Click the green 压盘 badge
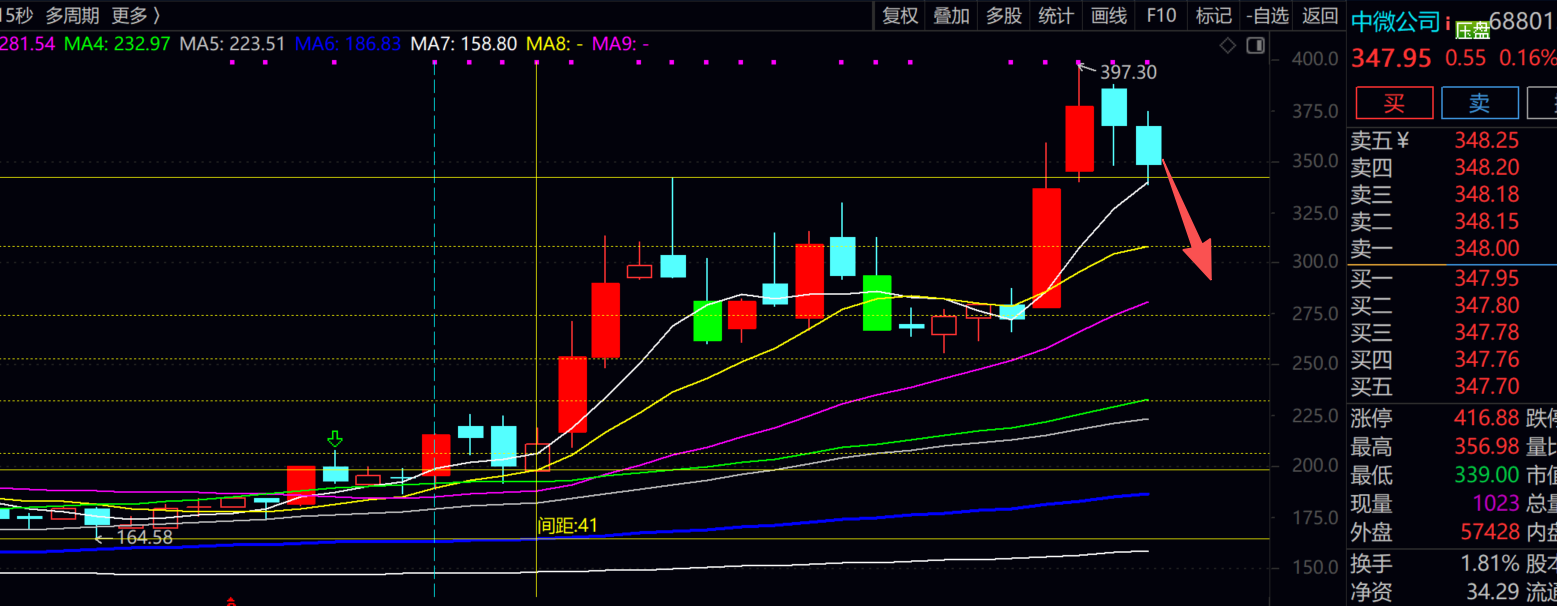1557x606 pixels. click(1472, 30)
